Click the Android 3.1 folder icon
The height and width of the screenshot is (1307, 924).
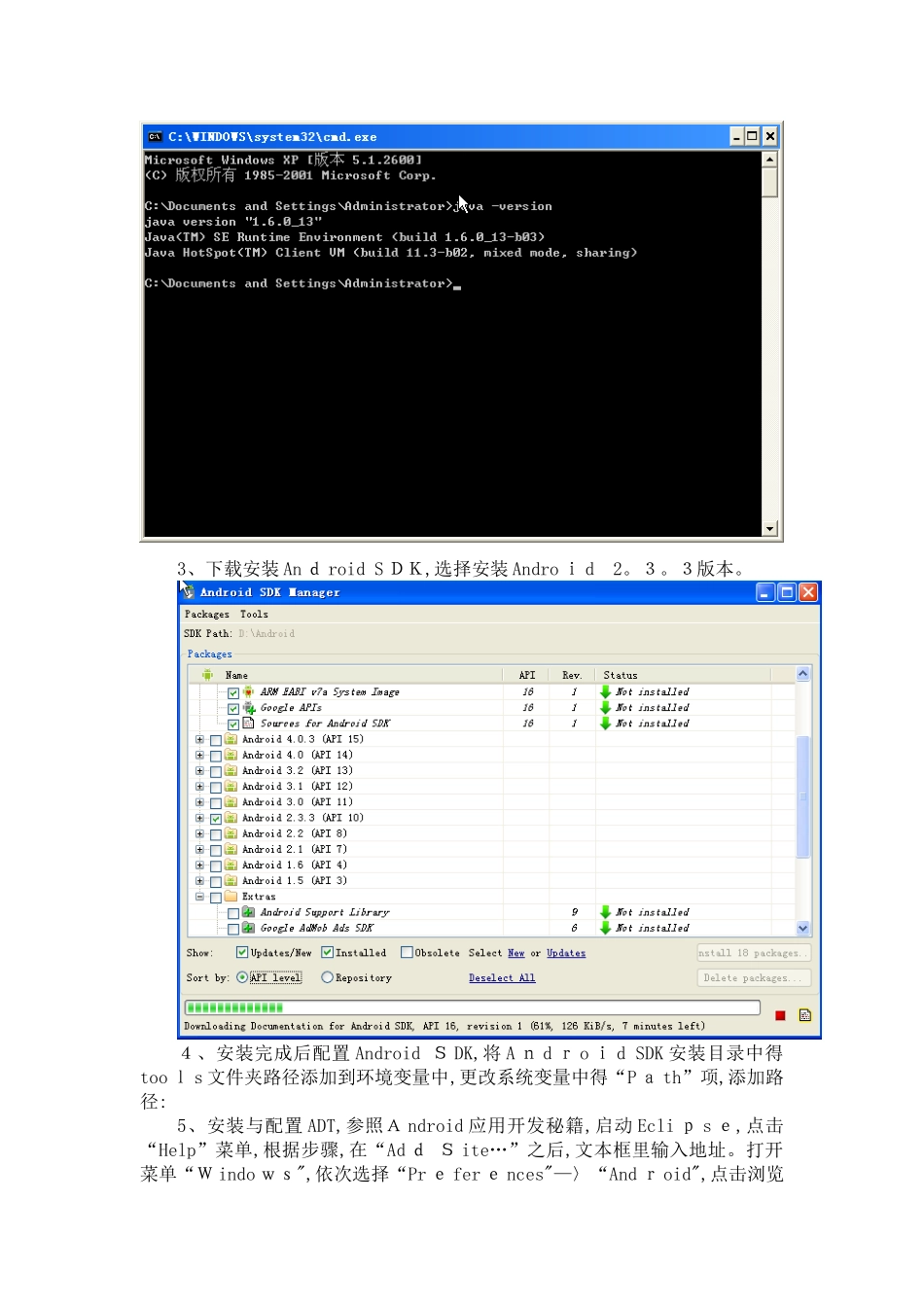(x=231, y=786)
